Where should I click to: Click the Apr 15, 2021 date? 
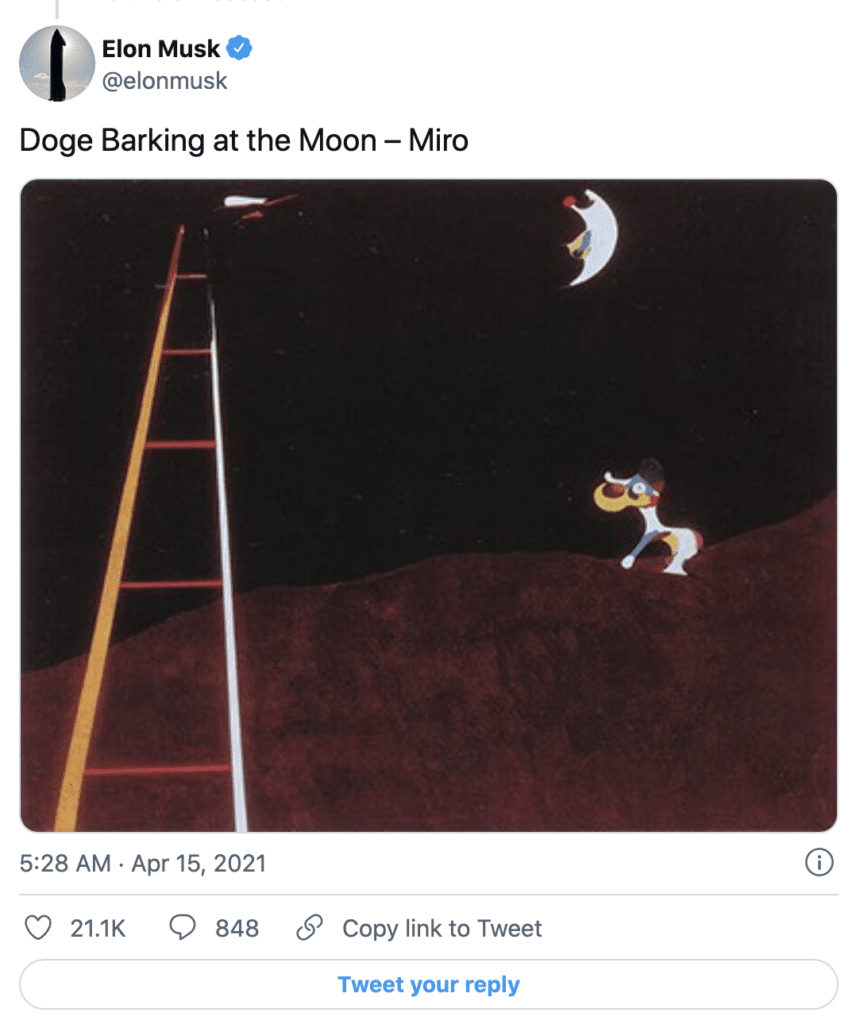(199, 863)
